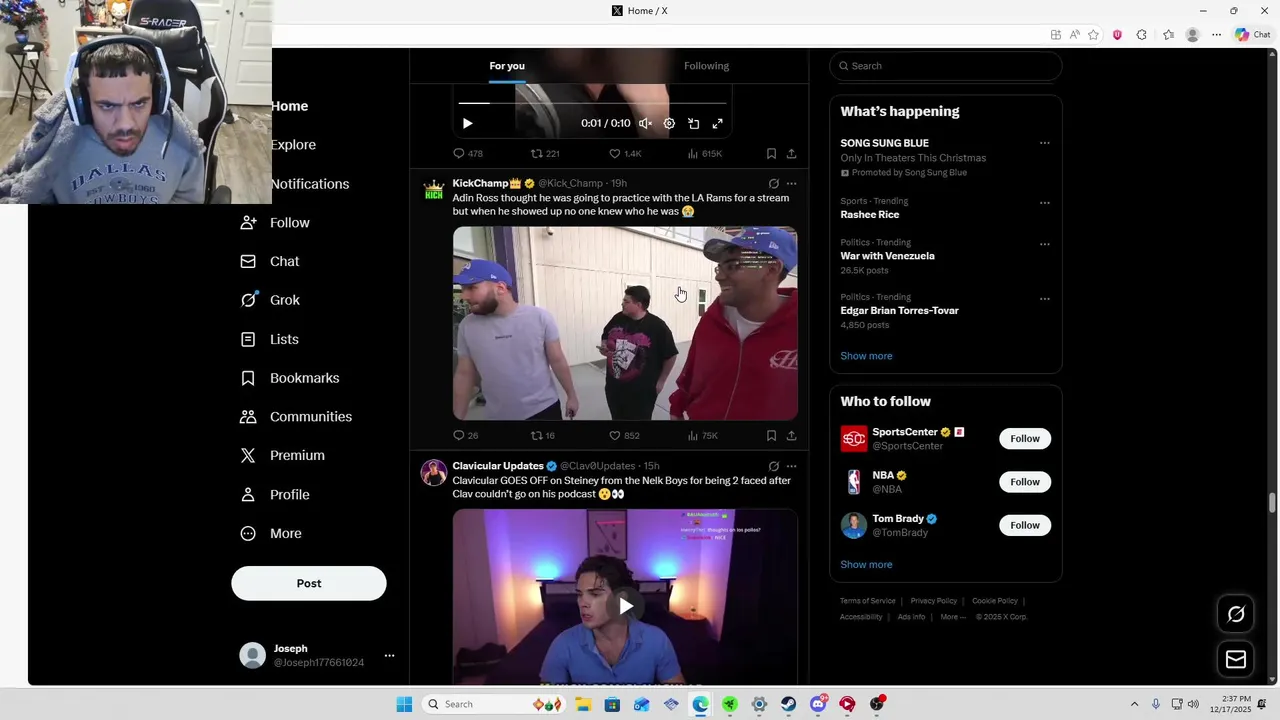The width and height of the screenshot is (1280, 720).
Task: Play the video at the top of the feed
Action: coord(467,123)
